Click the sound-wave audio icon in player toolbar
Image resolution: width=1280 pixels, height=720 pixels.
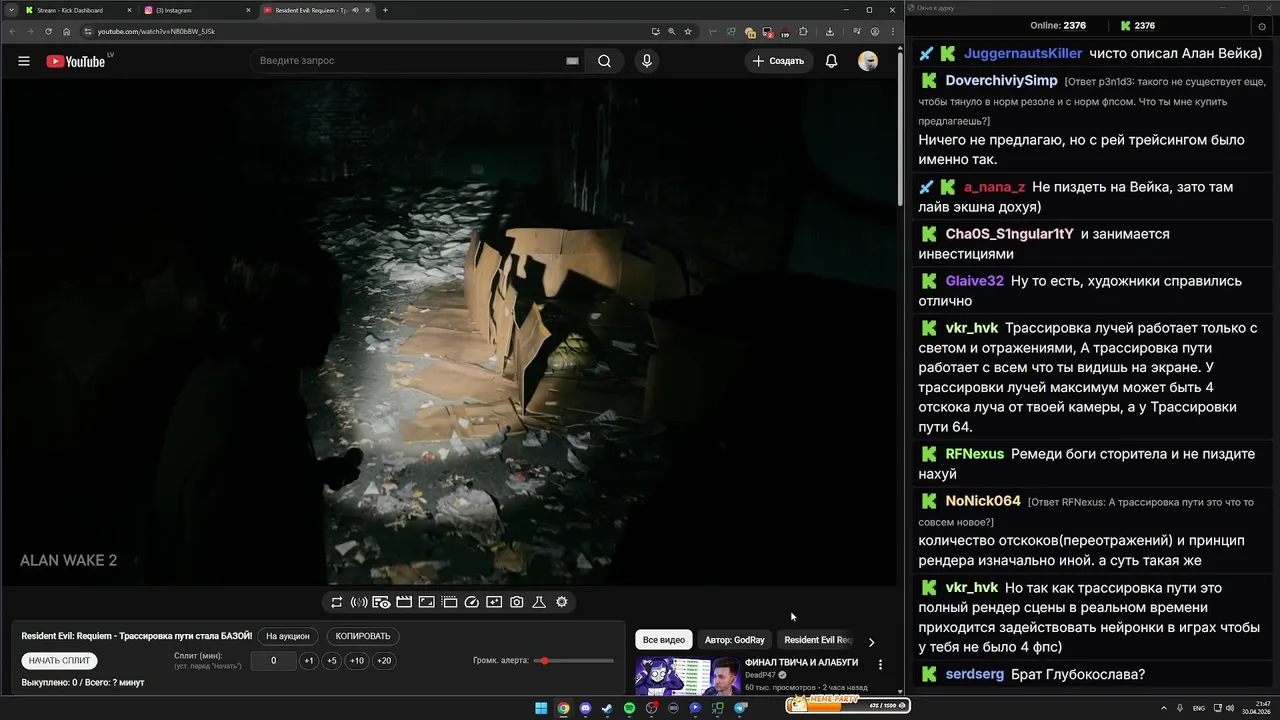coord(359,602)
